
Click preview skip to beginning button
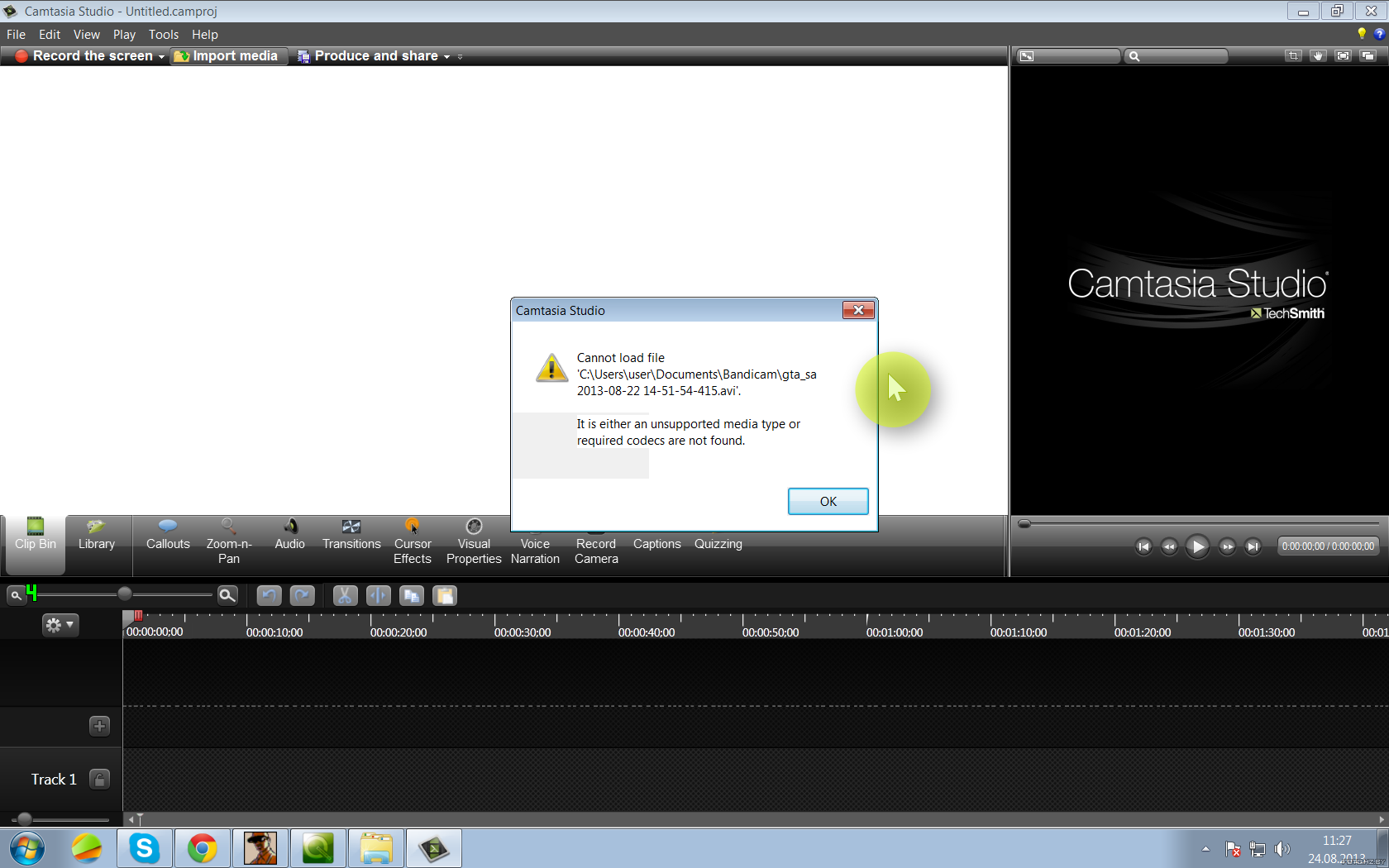1143,546
